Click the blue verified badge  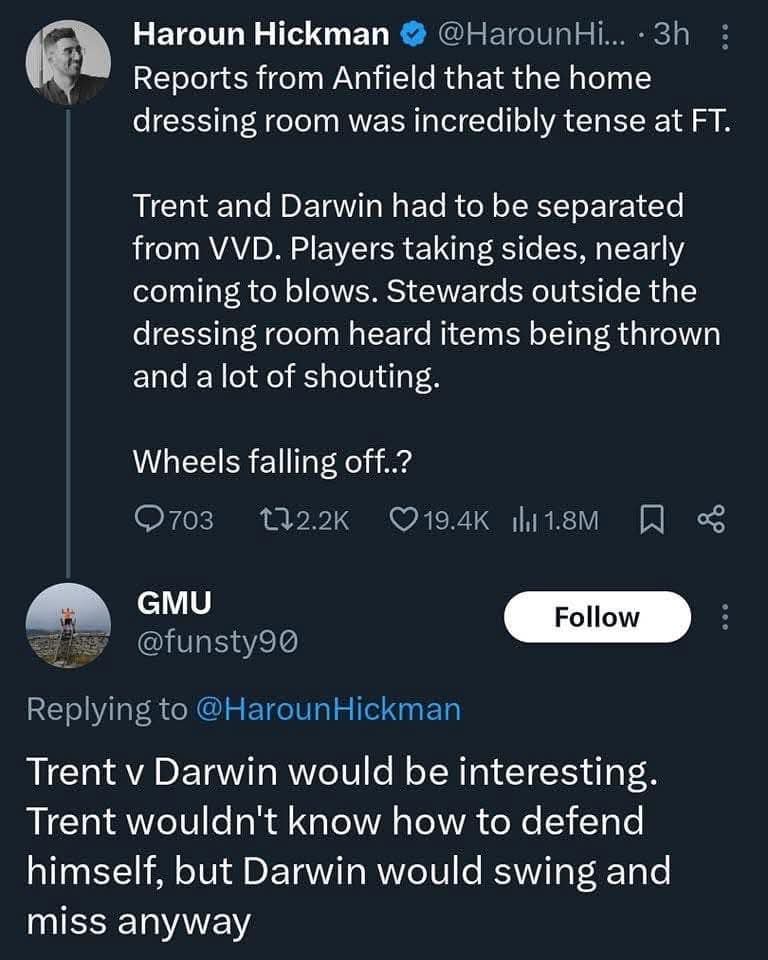[x=412, y=35]
